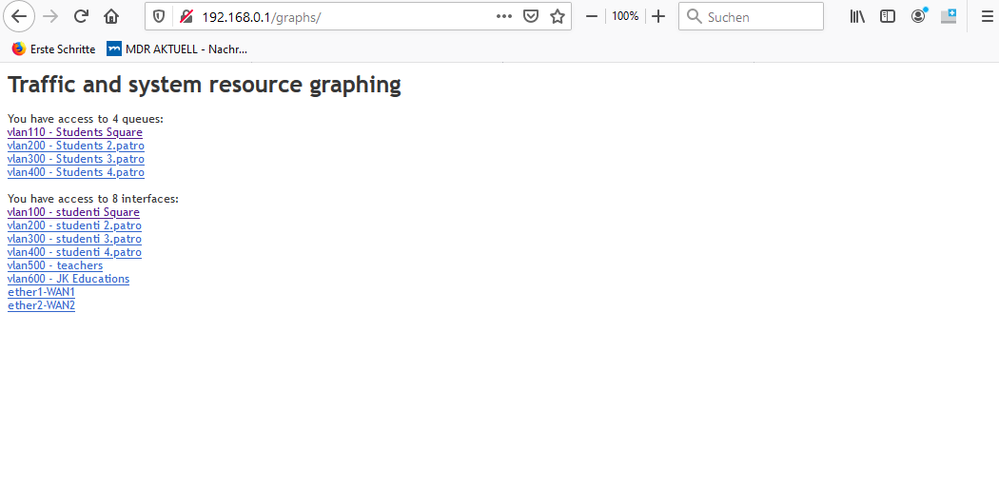Open interface vlan600 - JK Educations

tap(68, 279)
